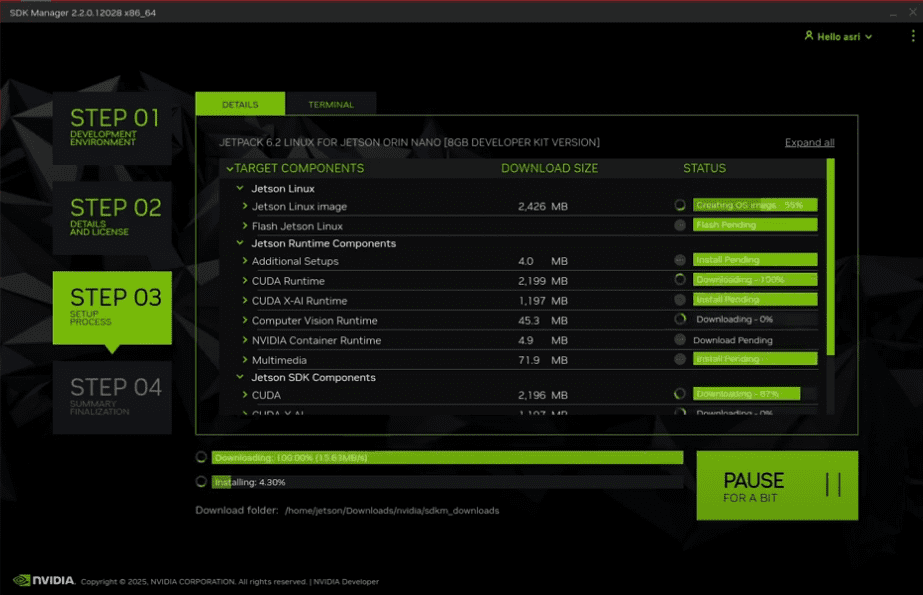Select the DETAILS tab
This screenshot has width=923, height=595.
click(239, 103)
